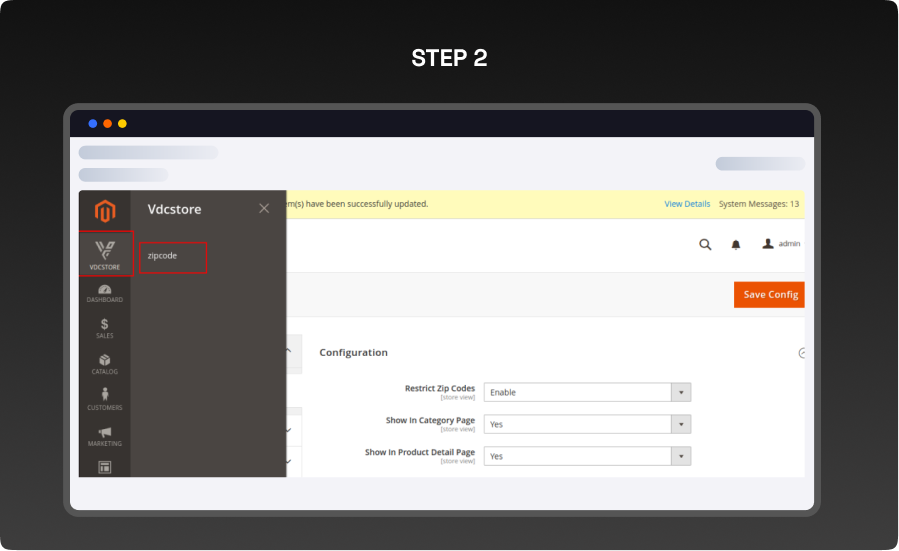
Task: Click the search magnifier icon
Action: tap(705, 244)
